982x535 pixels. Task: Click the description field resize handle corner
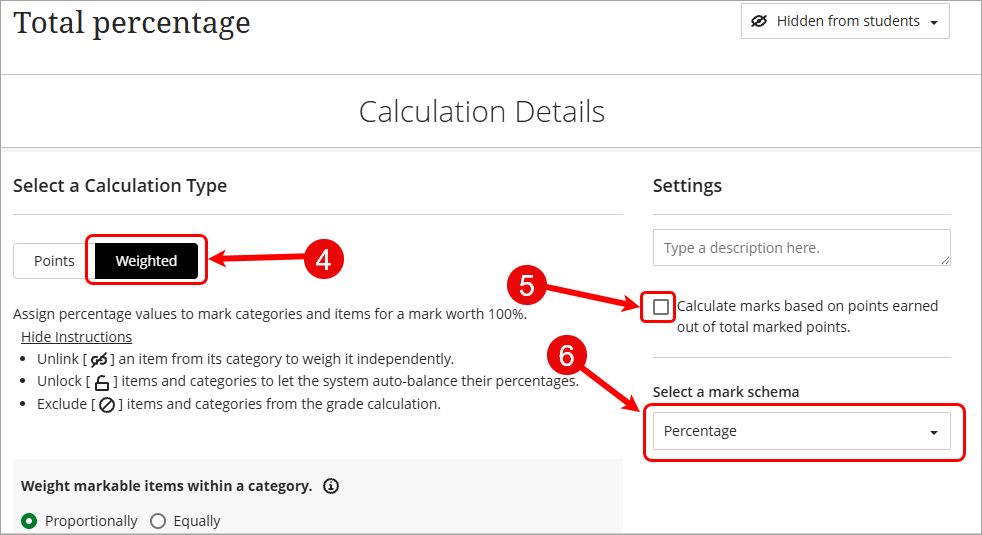(945, 260)
